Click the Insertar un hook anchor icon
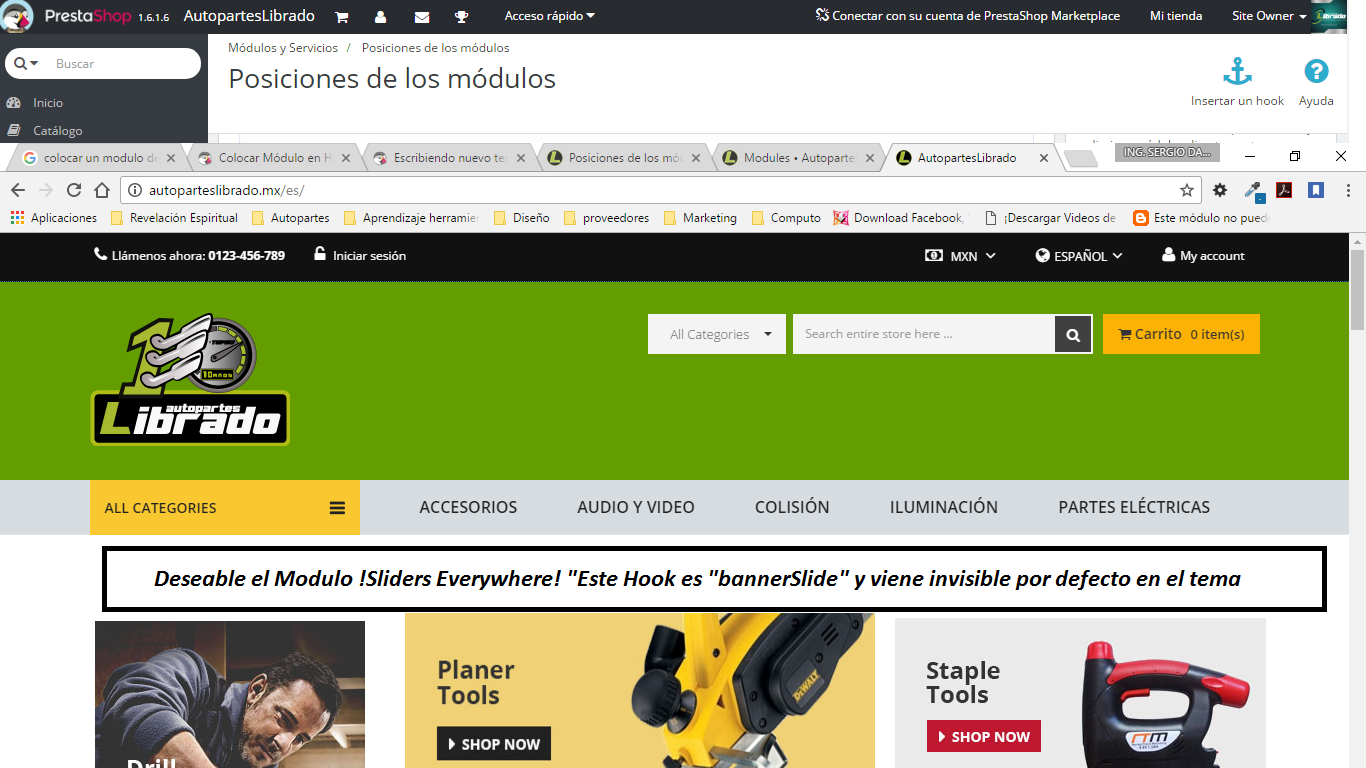 (1238, 72)
